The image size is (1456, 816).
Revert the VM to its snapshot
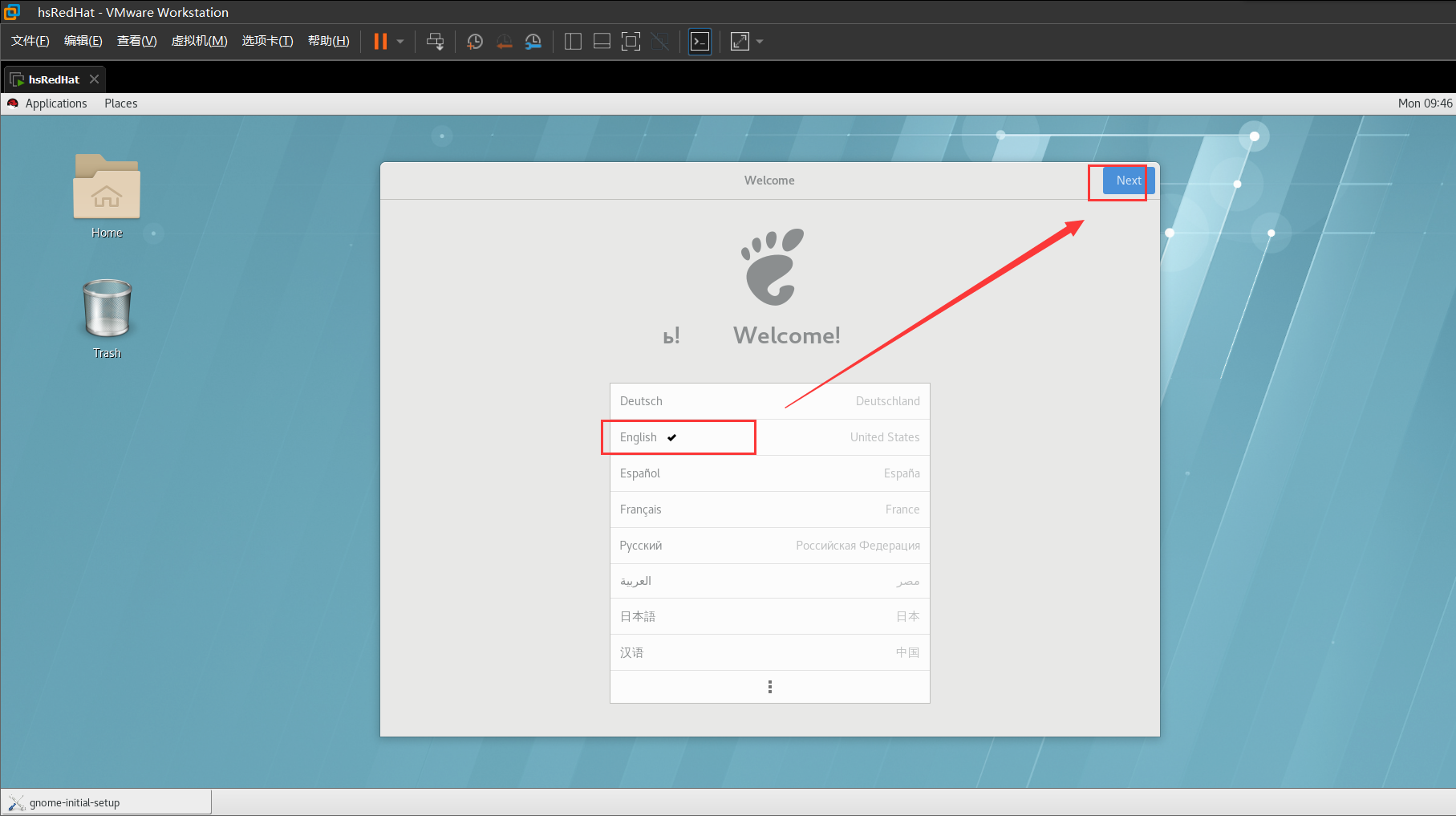tap(504, 41)
